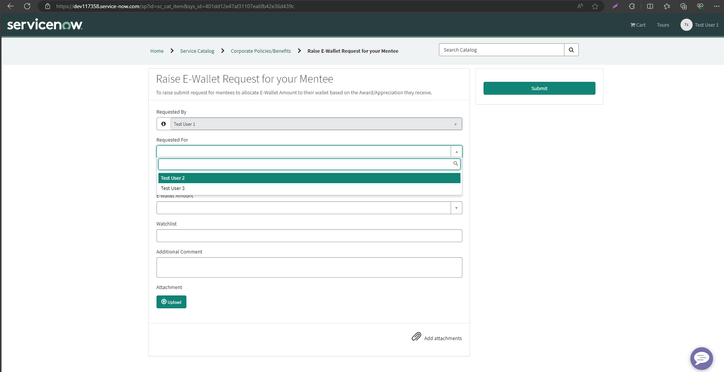Click the Requested By label
Screen dimensions: 724x372
(171, 112)
